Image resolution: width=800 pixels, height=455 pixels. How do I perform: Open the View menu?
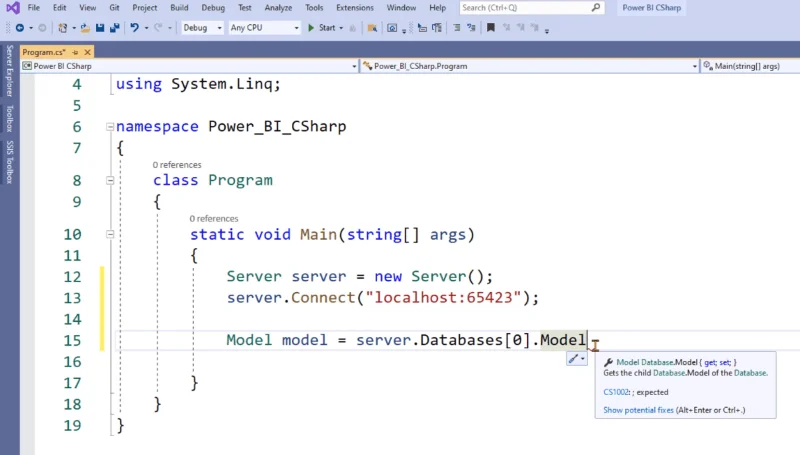tap(87, 8)
